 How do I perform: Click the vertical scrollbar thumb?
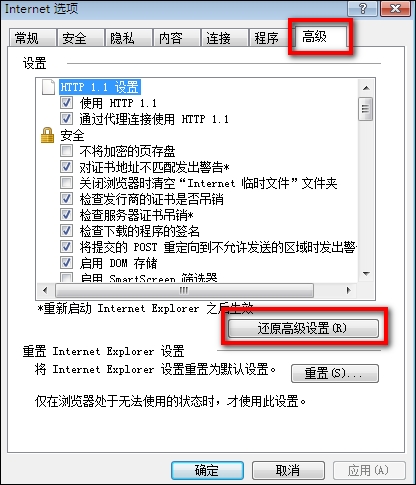pos(366,109)
